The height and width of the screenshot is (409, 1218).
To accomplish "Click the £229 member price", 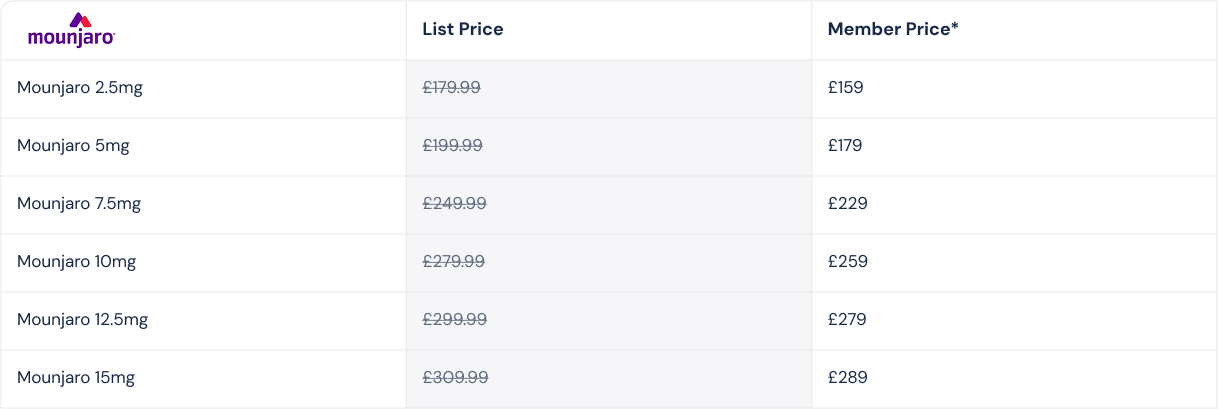I will (848, 204).
